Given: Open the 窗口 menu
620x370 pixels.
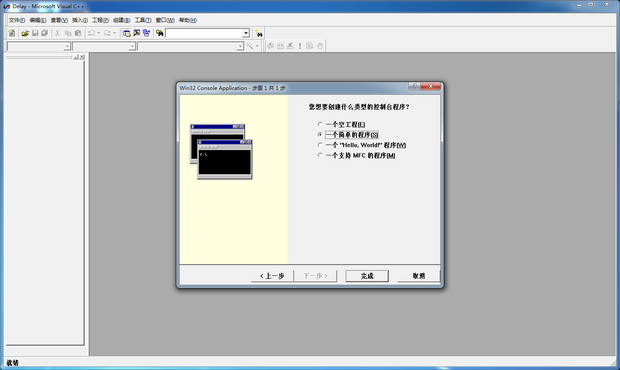Looking at the screenshot, I should [164, 20].
